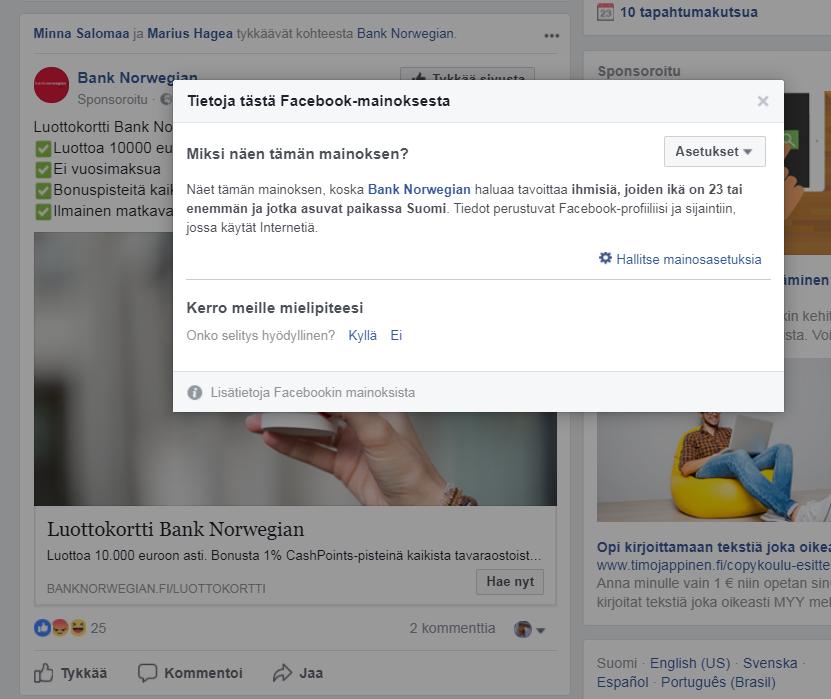Open the Bank Norwegian page name

coord(137,78)
